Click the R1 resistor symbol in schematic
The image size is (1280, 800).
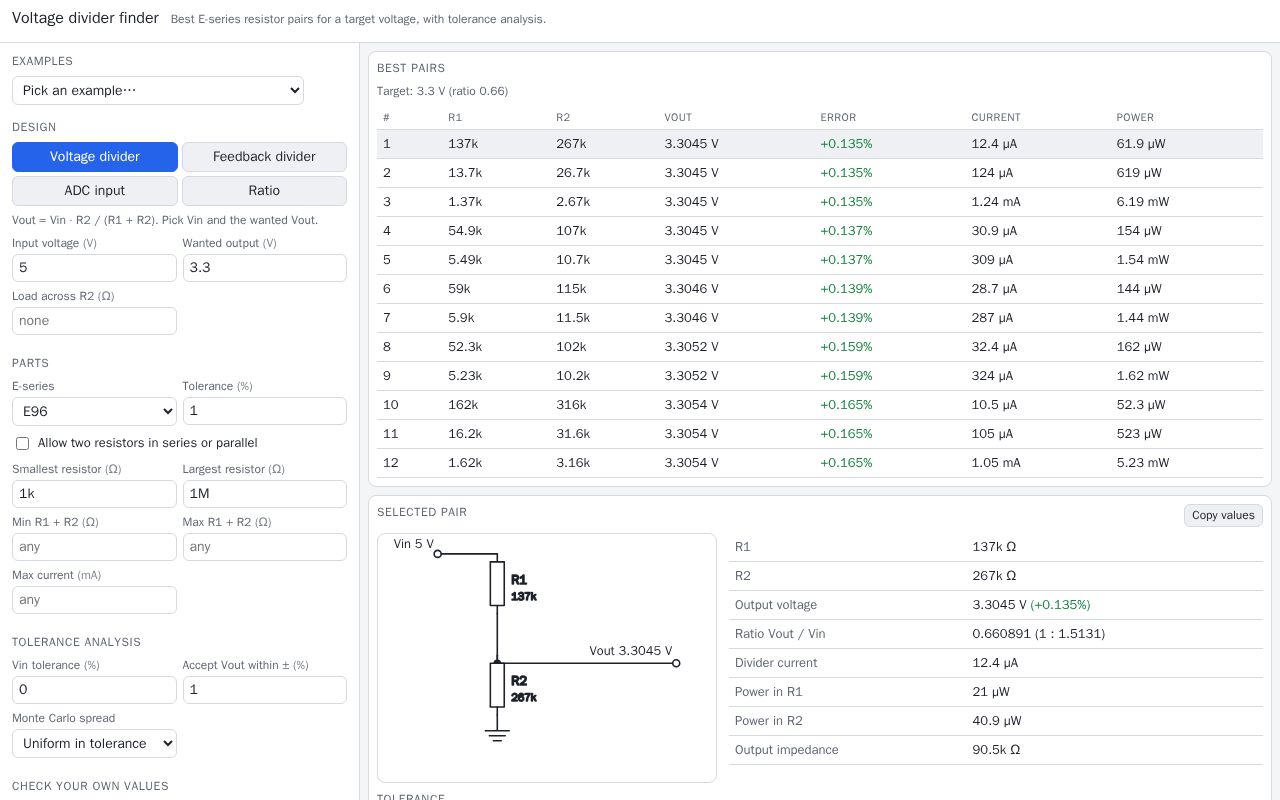pos(497,583)
